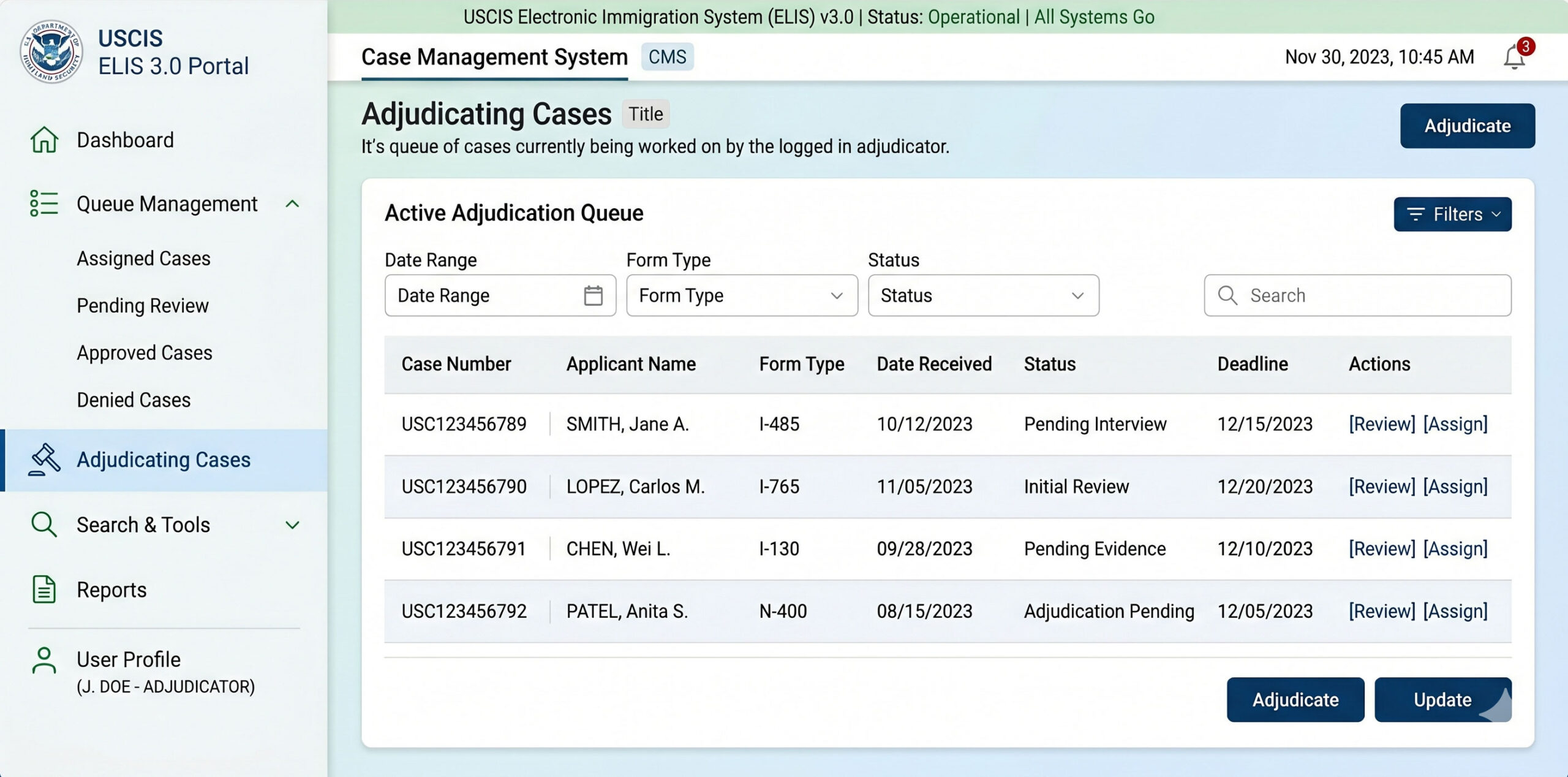The height and width of the screenshot is (777, 1568).
Task: Open the Form Type dropdown
Action: coord(742,295)
